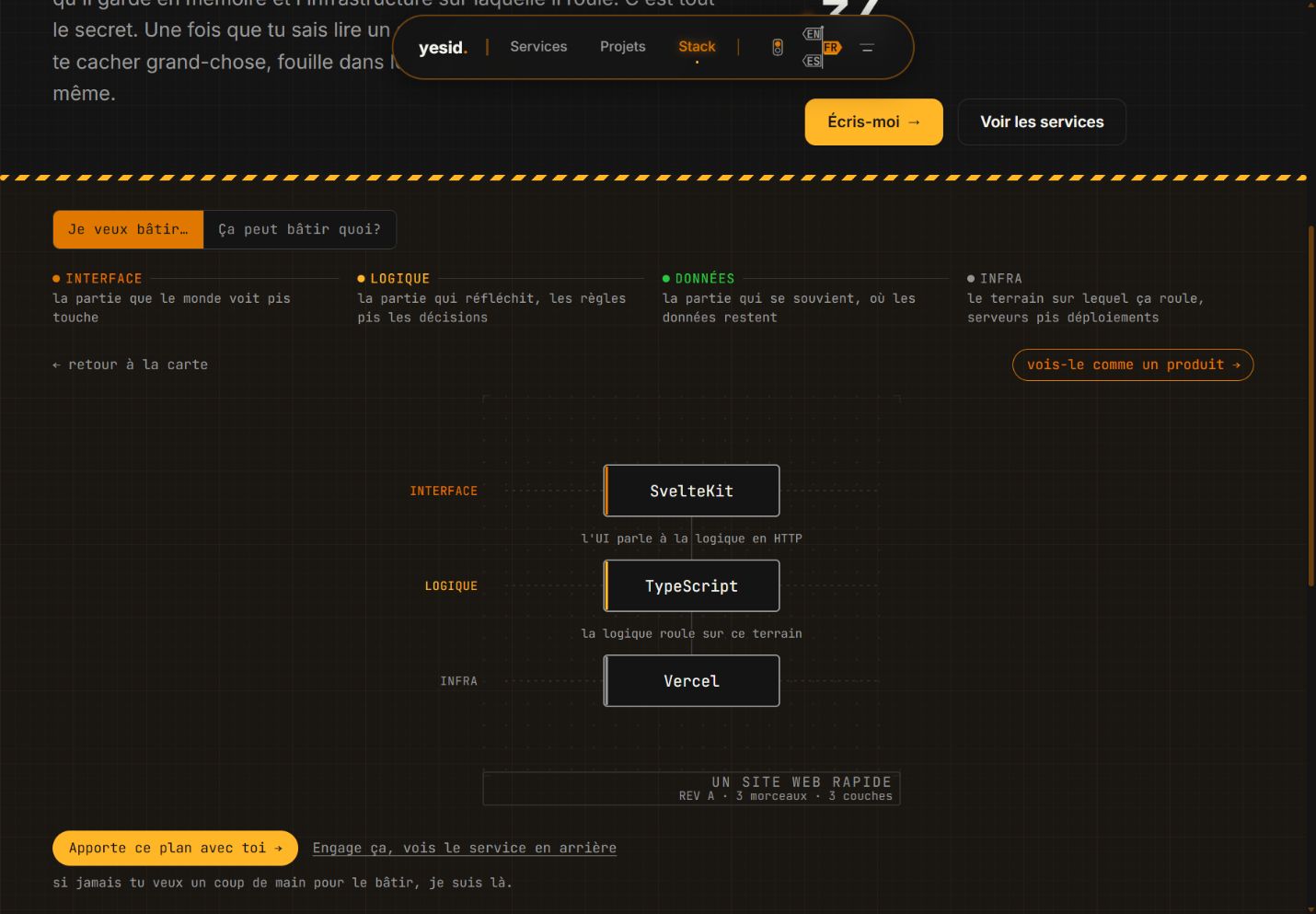Select the Vercel node
This screenshot has height=914, width=1316.
(691, 680)
